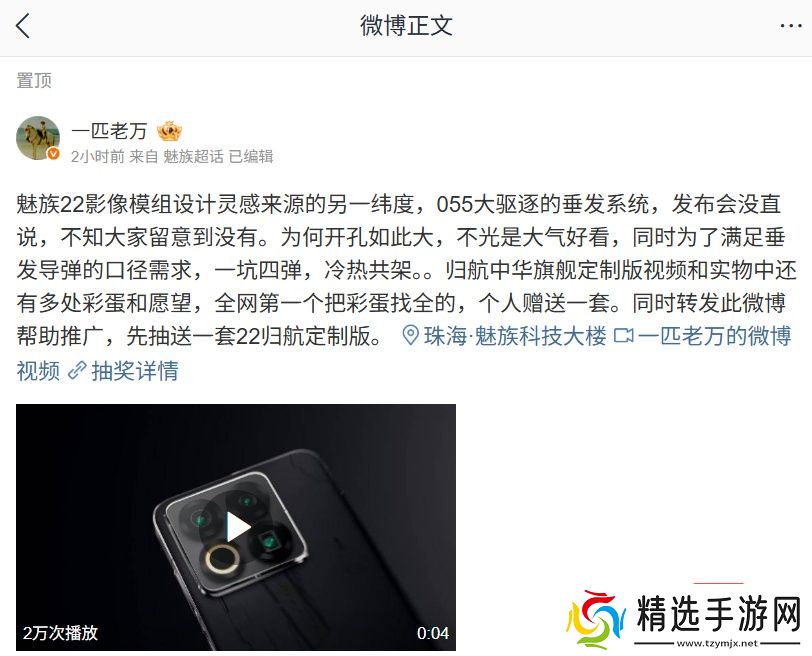Tap the 2万次播放 play count
Screen dimensions: 812x656
(x=60, y=633)
